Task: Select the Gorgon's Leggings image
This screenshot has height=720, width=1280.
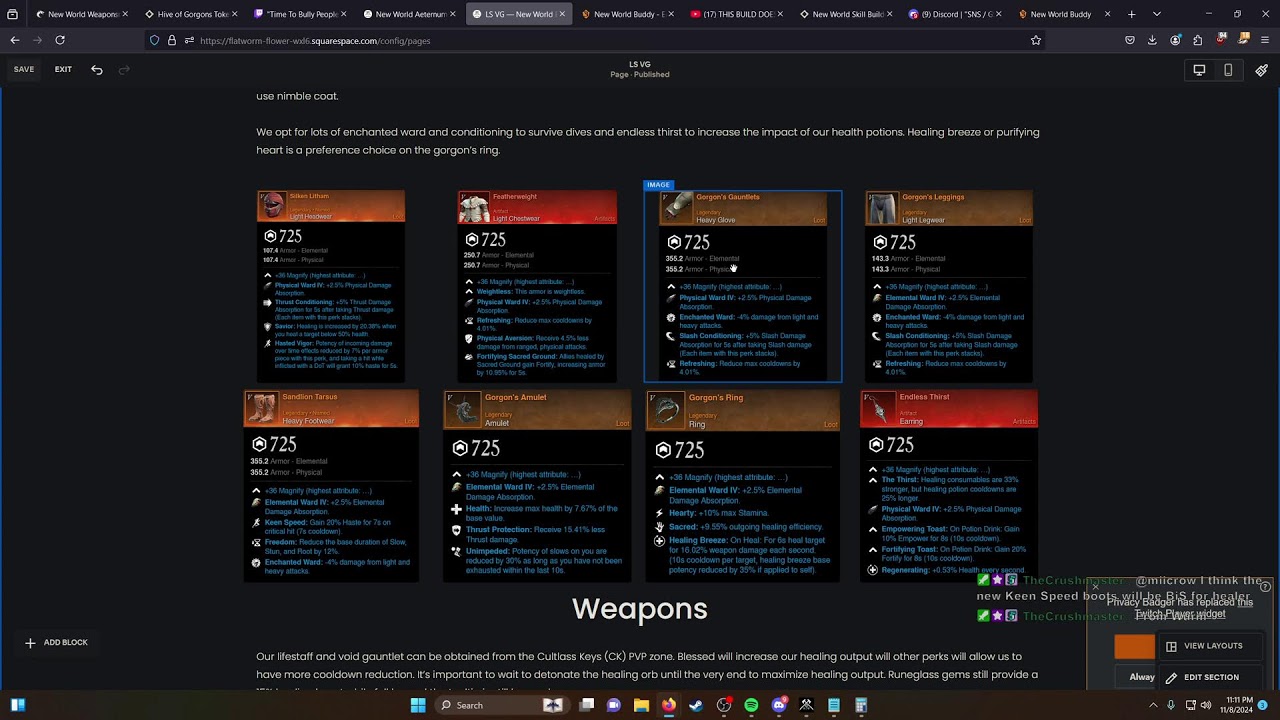Action: [x=949, y=286]
